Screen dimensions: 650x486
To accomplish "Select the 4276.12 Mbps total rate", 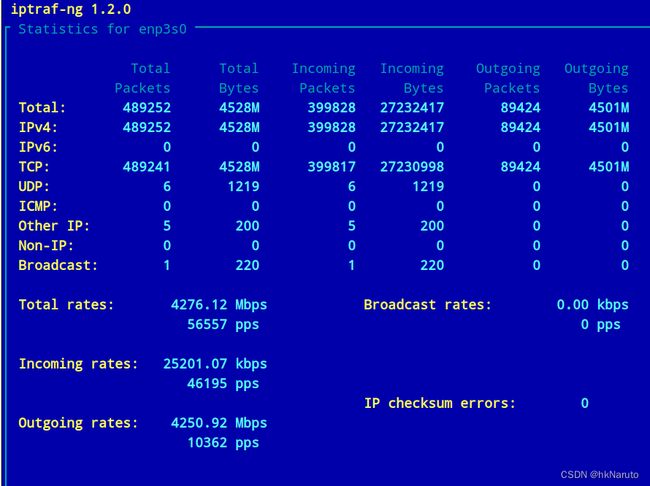I will click(x=219, y=305).
